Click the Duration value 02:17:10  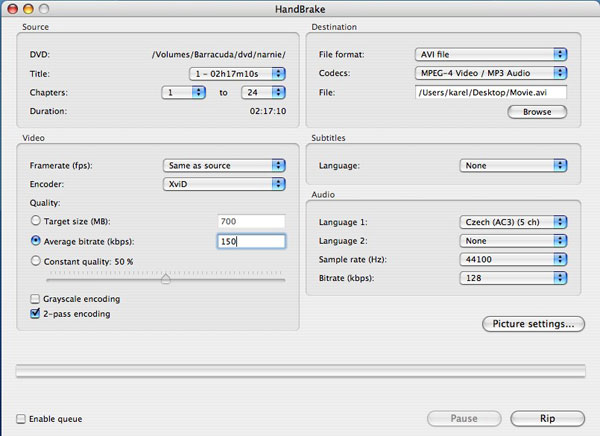(268, 111)
